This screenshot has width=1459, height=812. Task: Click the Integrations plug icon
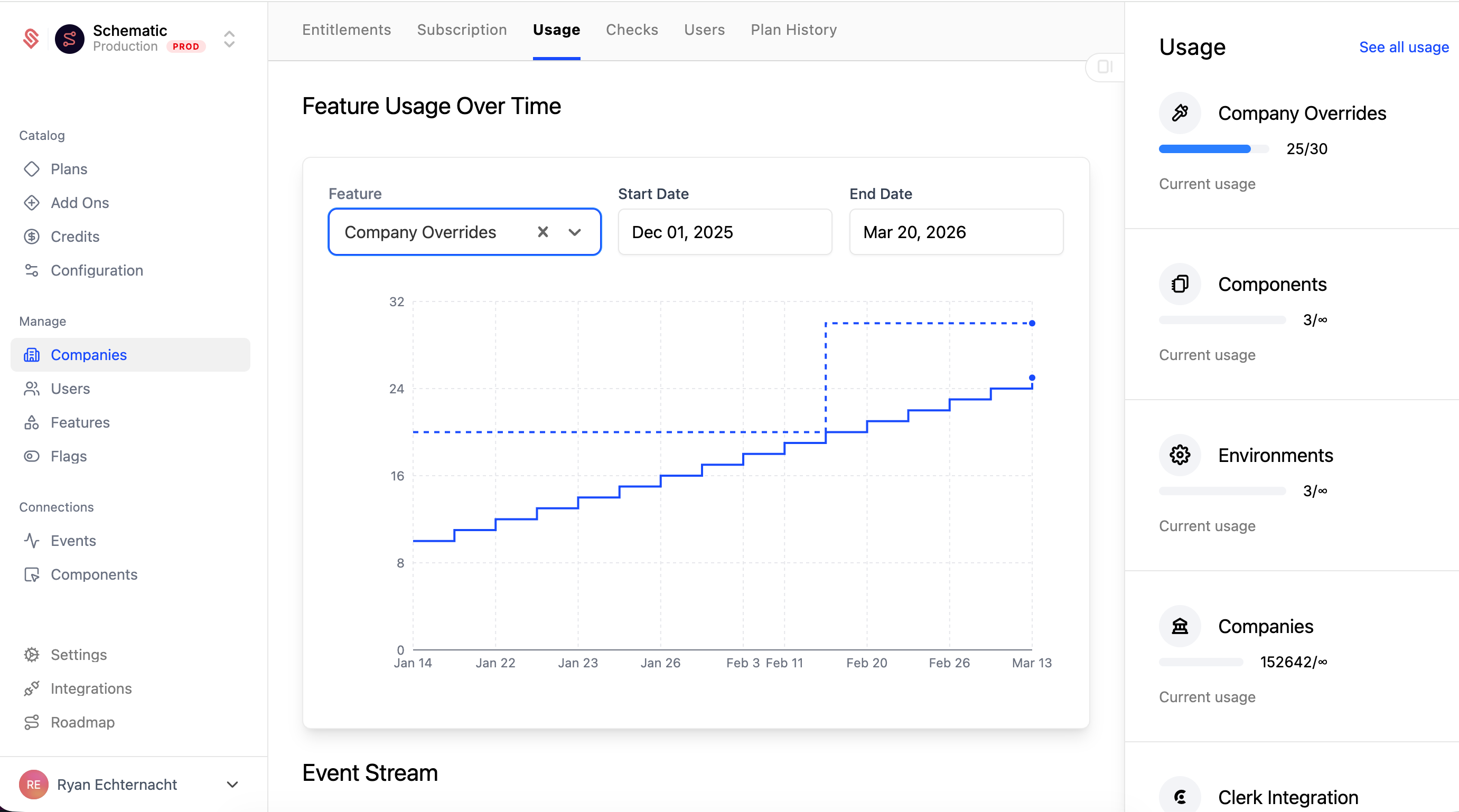tap(32, 688)
